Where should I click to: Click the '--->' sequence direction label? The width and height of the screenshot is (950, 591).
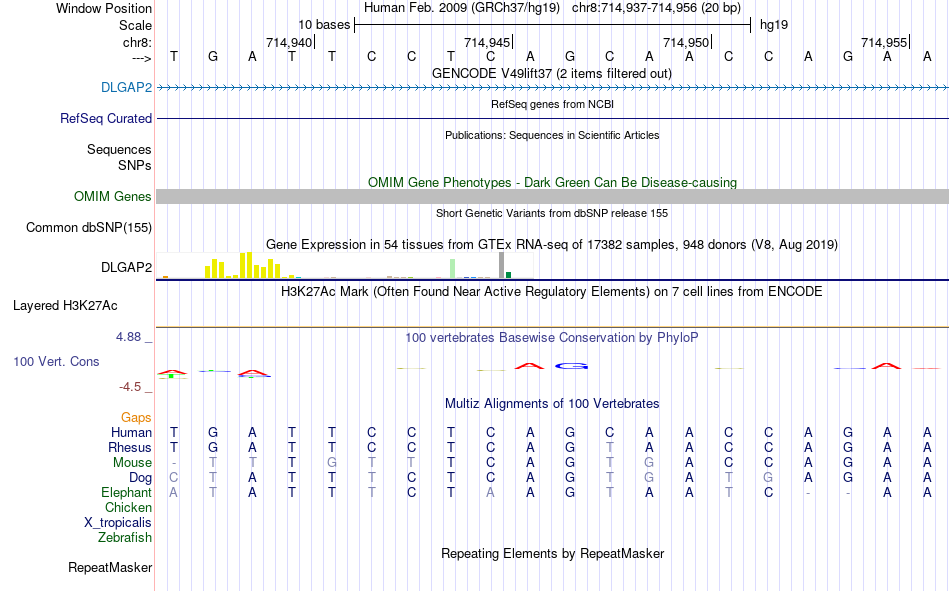point(142,58)
